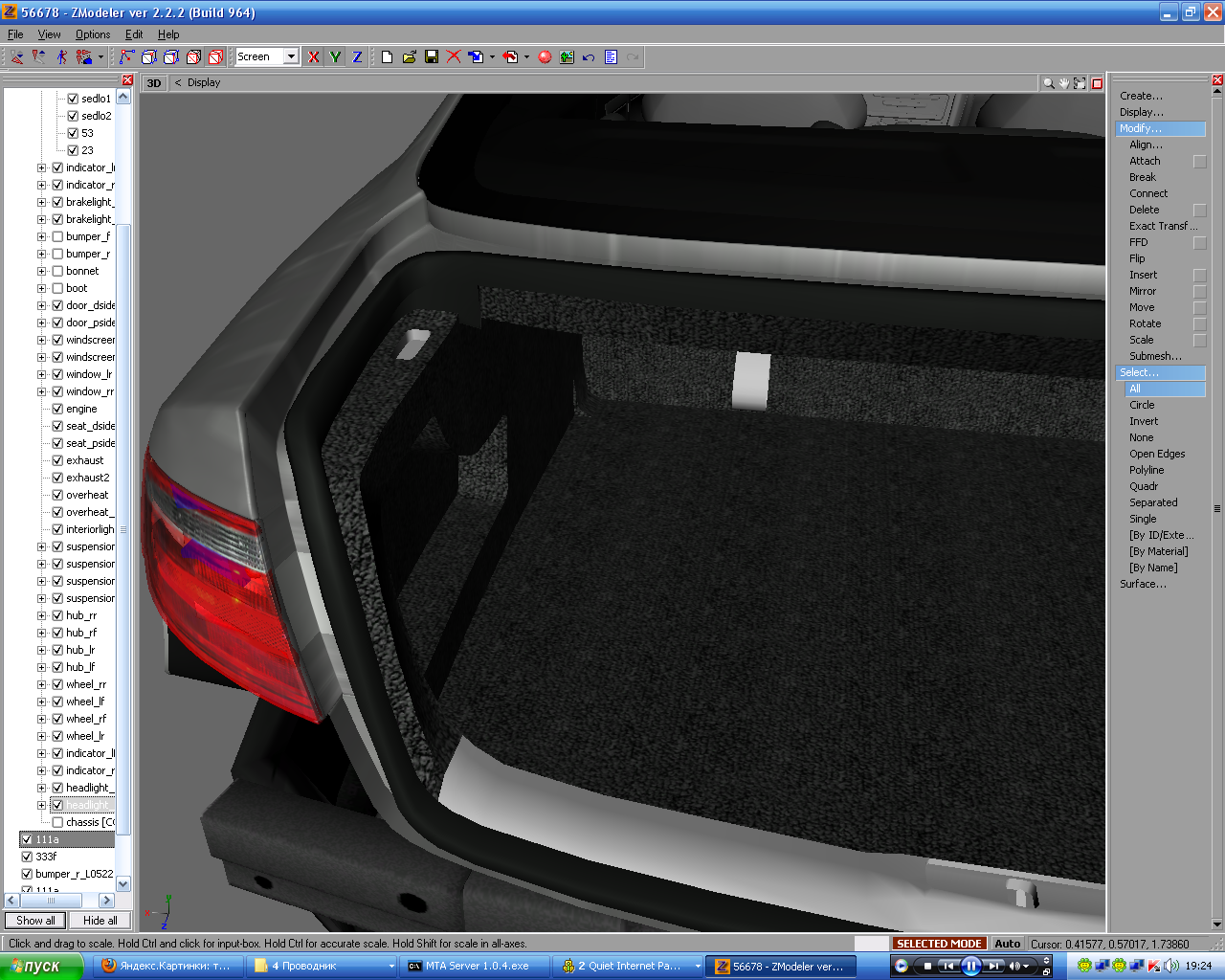
Task: Click the undo arrow icon
Action: (x=589, y=57)
